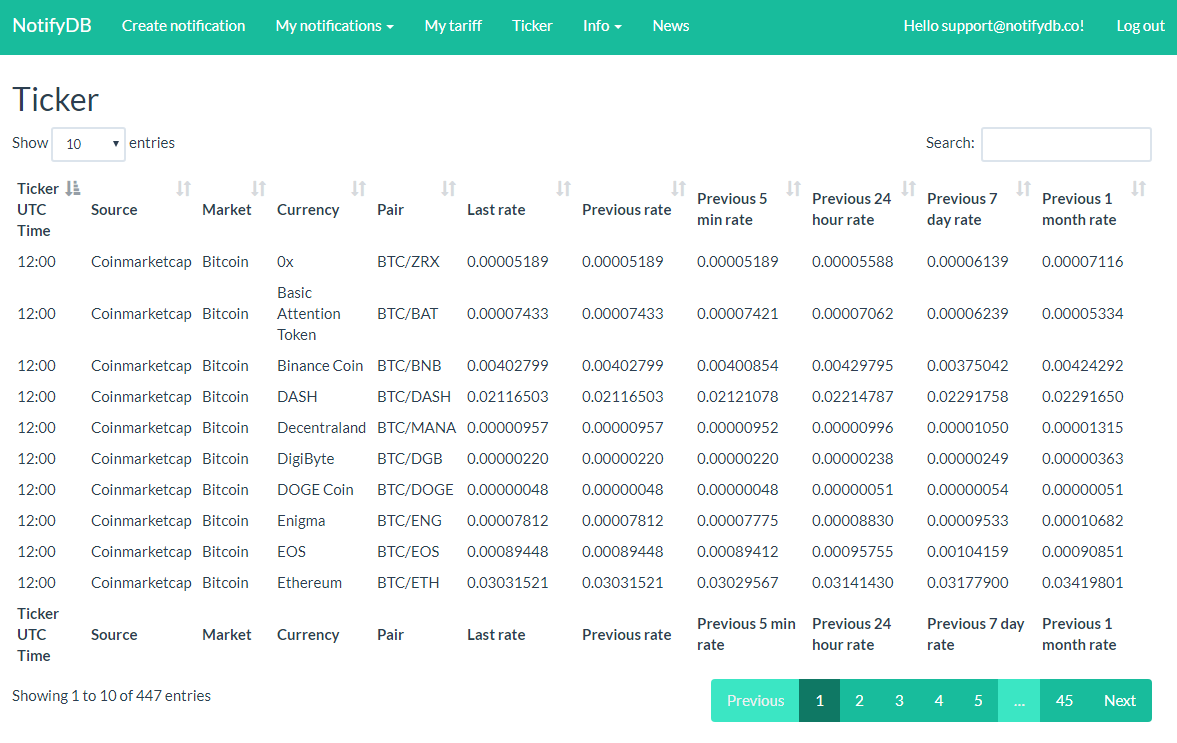Log out of NotifyDB
1177x743 pixels.
click(1140, 25)
